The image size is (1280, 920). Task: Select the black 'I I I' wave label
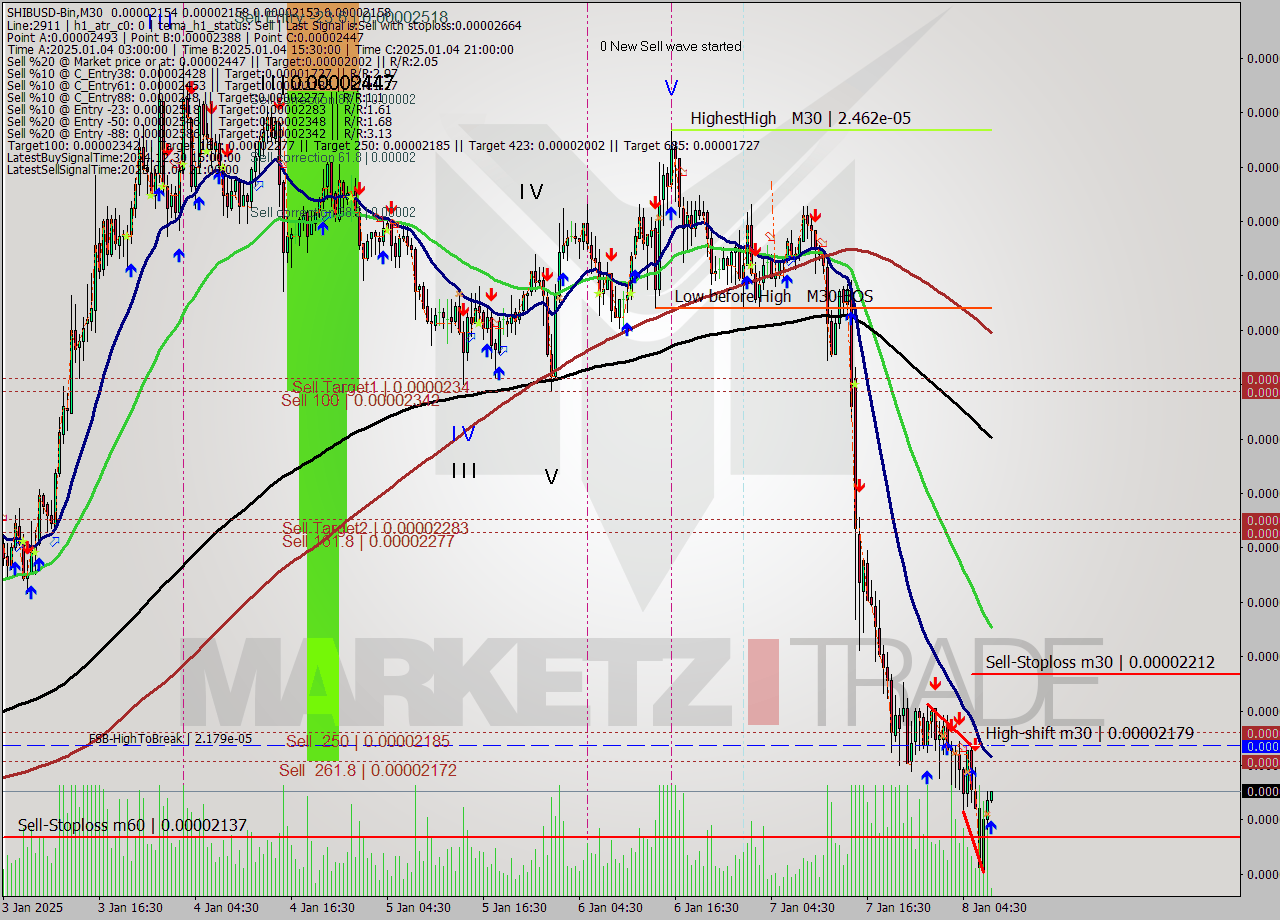pos(464,470)
